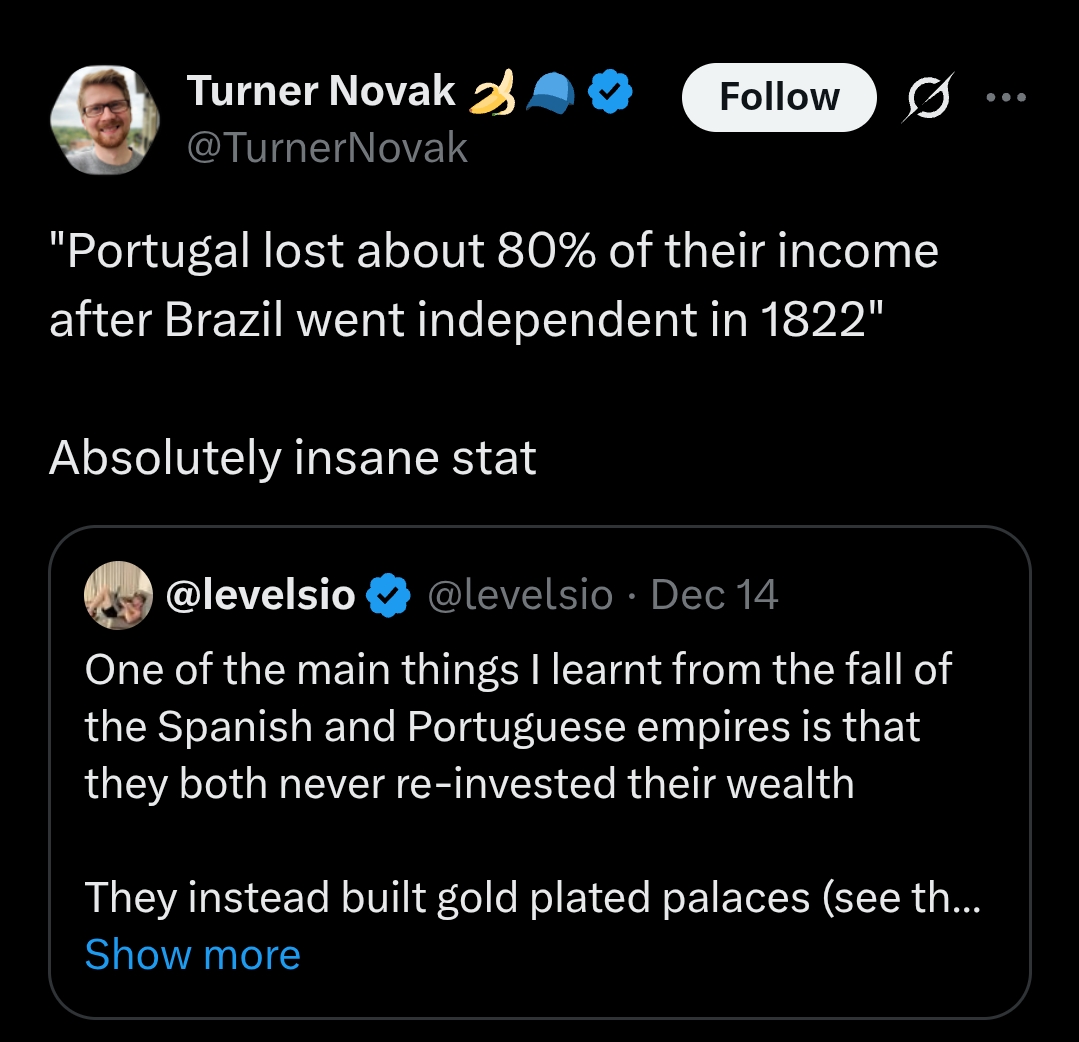Viewport: 1079px width, 1042px height.
Task: Click the bold @levelsio display name
Action: (x=261, y=595)
